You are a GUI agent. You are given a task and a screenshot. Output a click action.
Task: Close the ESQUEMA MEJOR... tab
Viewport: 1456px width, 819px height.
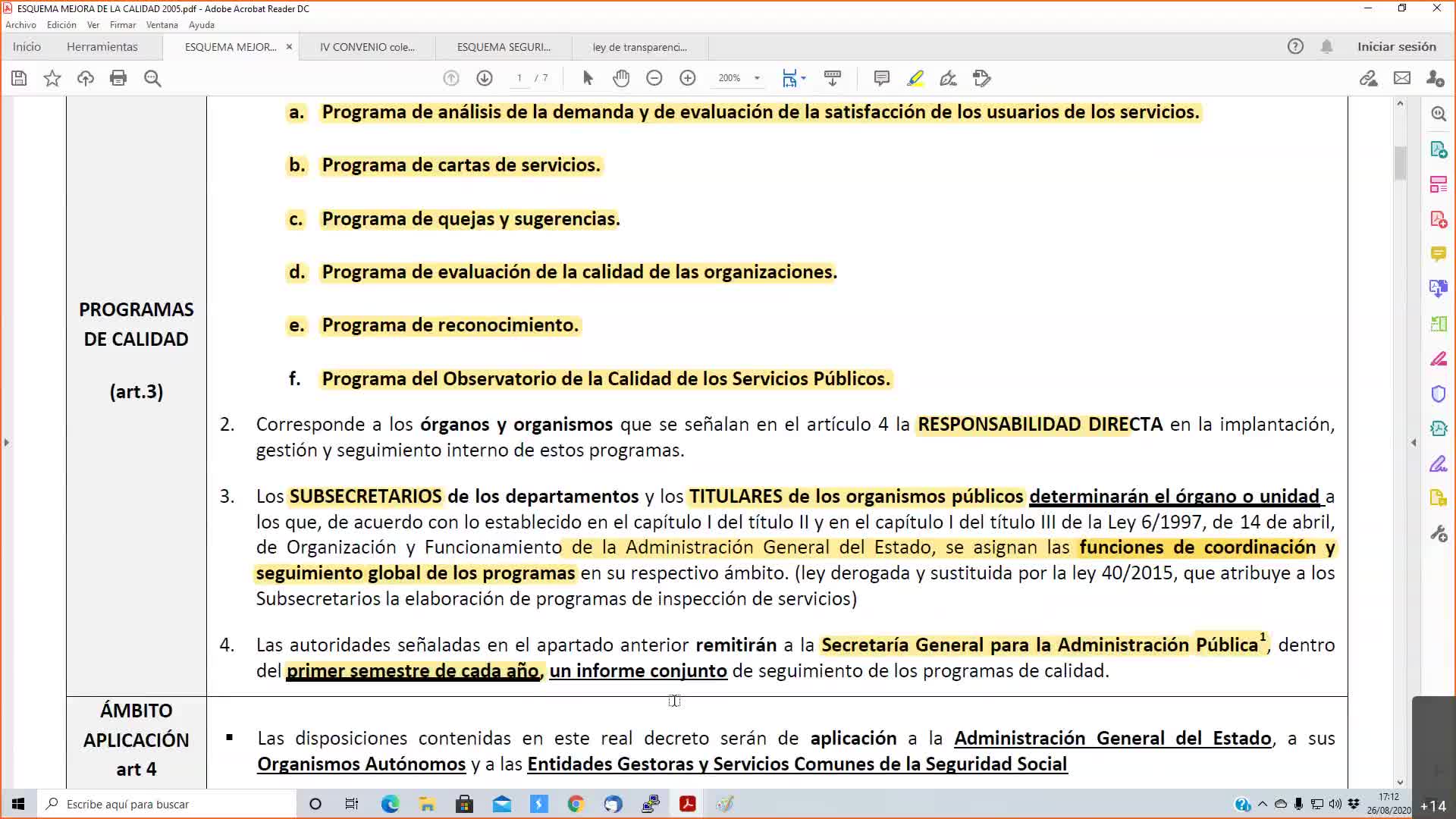pyautogui.click(x=289, y=47)
